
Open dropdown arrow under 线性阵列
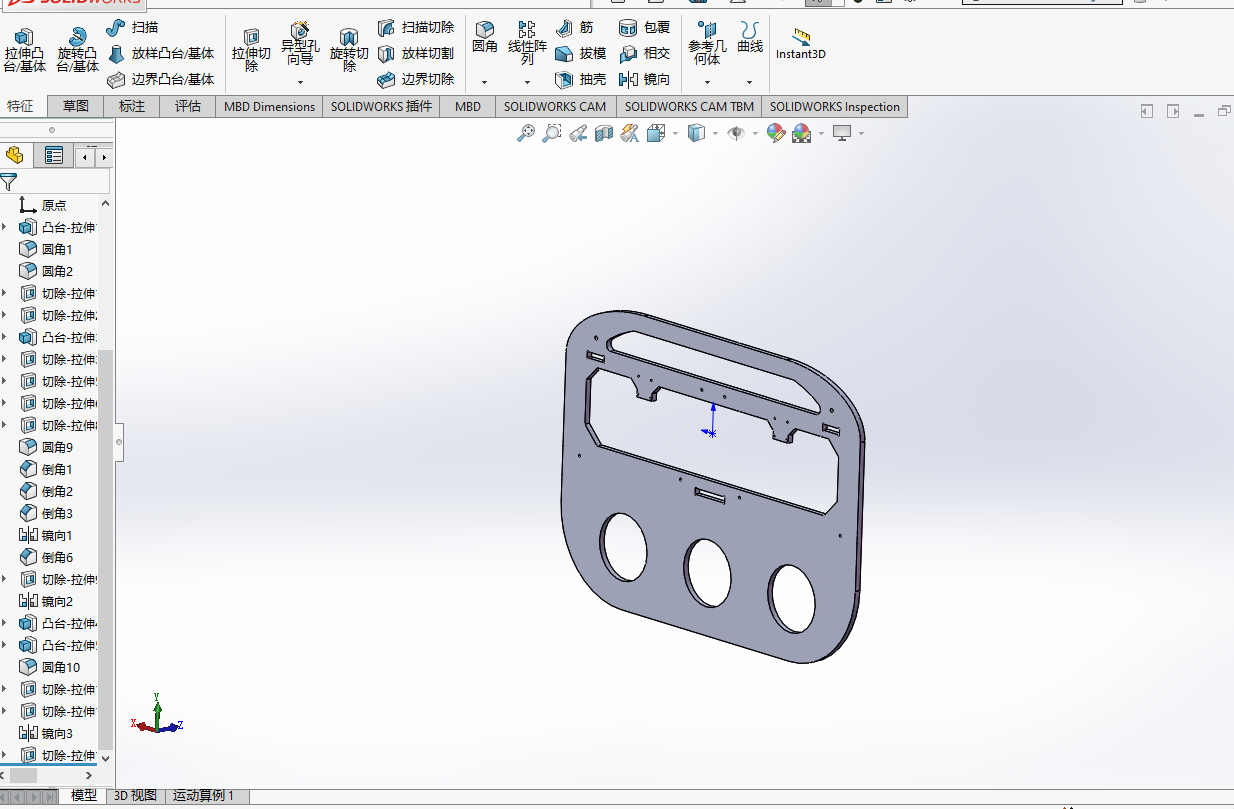[527, 82]
